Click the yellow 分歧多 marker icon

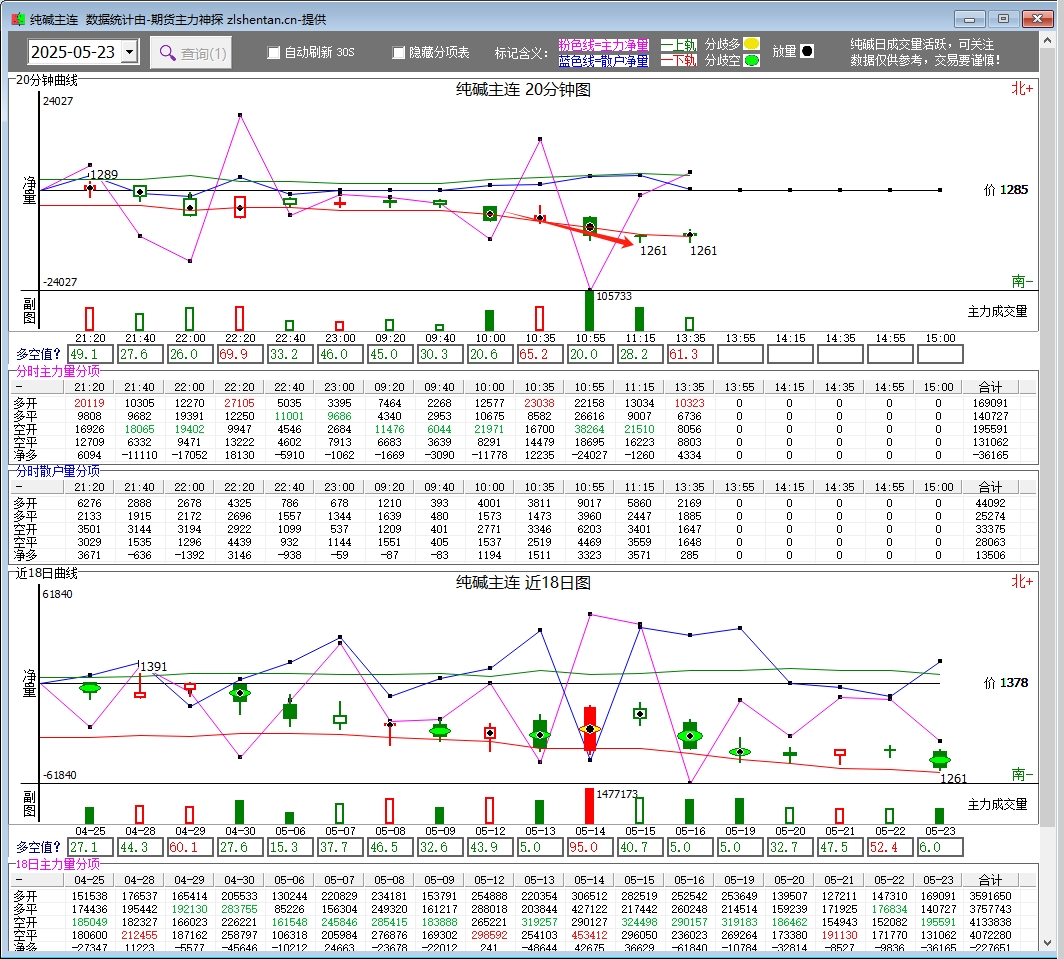coord(751,44)
